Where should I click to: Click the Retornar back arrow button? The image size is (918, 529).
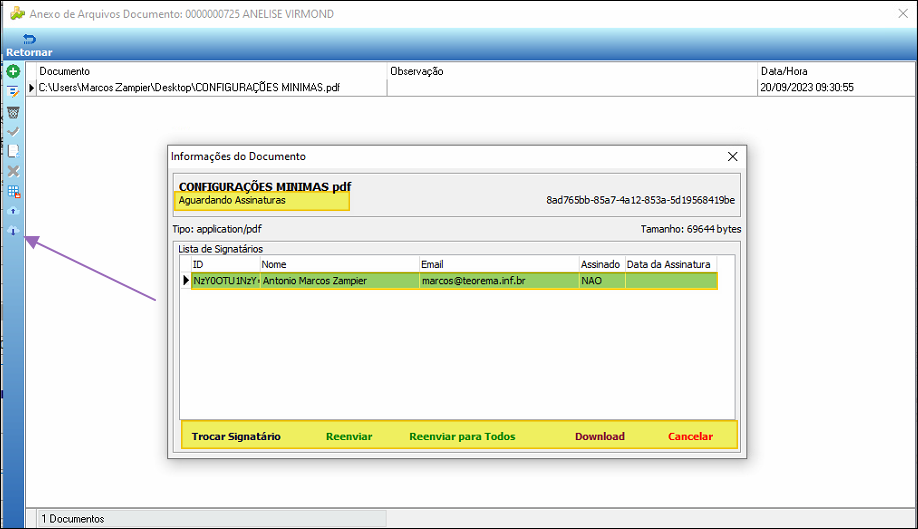point(29,45)
